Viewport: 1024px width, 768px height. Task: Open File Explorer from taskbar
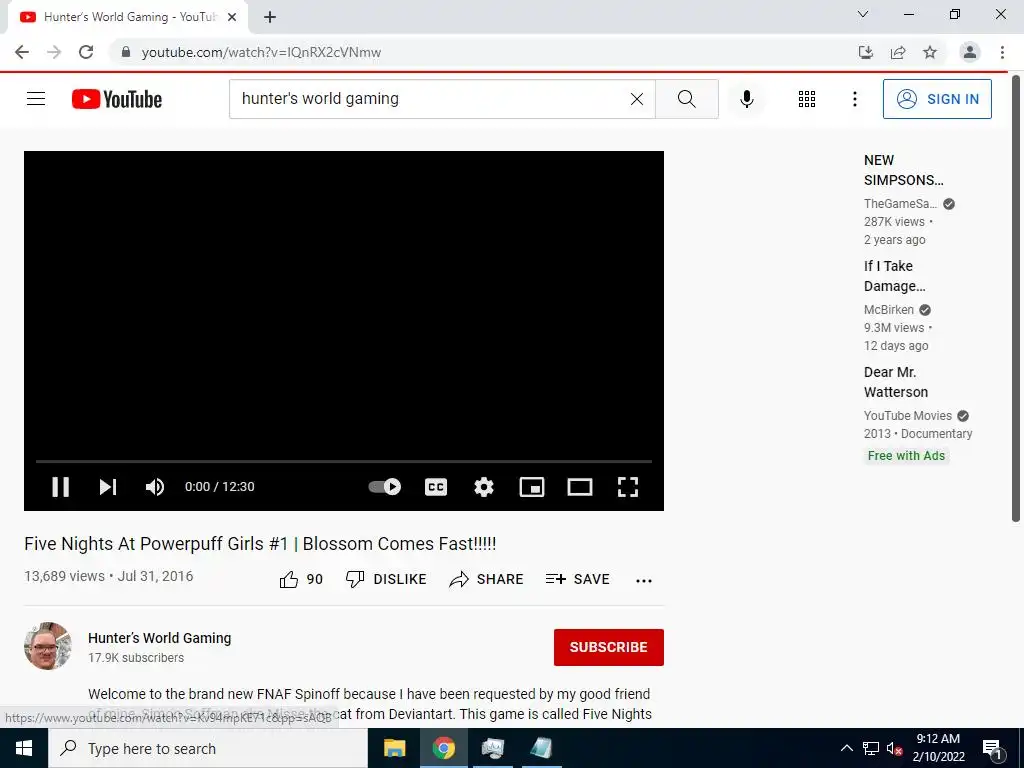(x=394, y=748)
